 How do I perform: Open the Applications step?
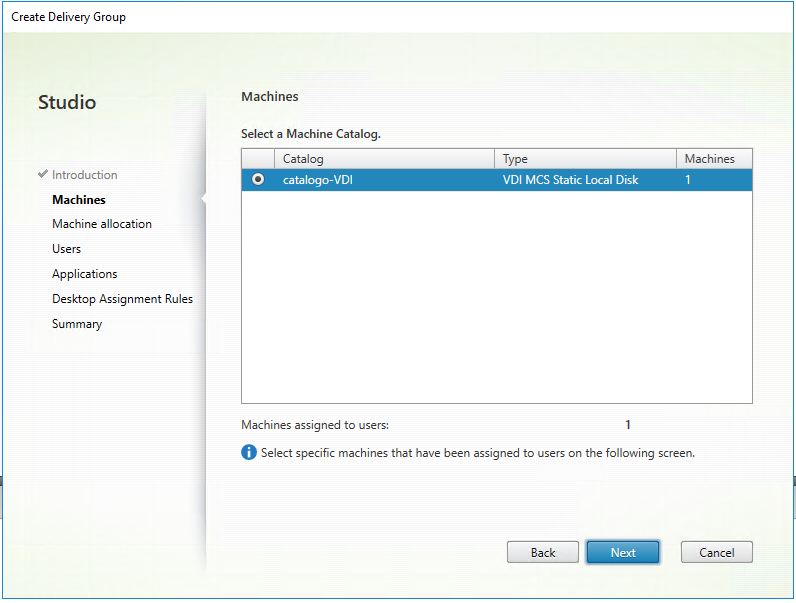click(x=85, y=274)
